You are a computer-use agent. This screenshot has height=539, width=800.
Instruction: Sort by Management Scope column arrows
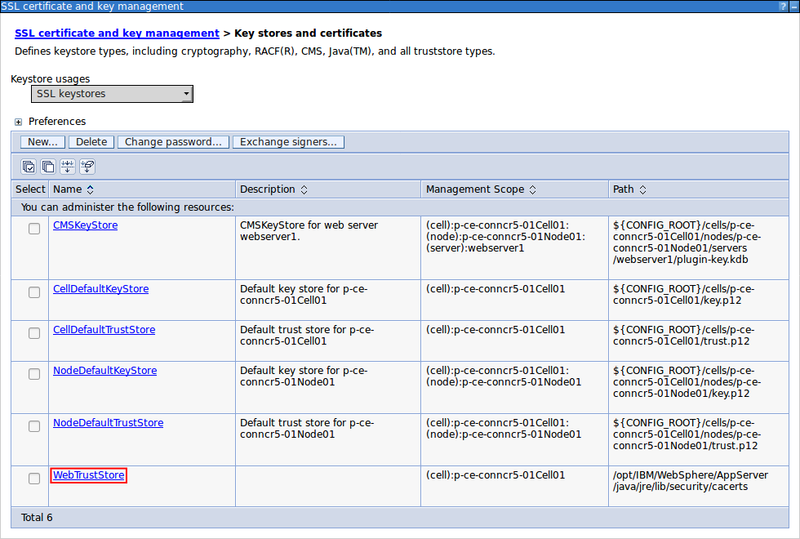pyautogui.click(x=533, y=189)
